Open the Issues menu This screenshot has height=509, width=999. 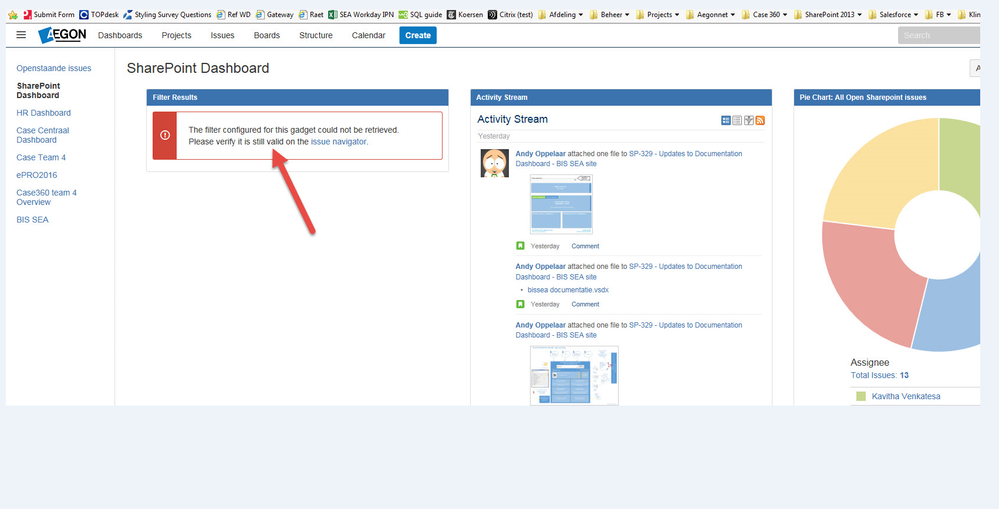pos(222,35)
